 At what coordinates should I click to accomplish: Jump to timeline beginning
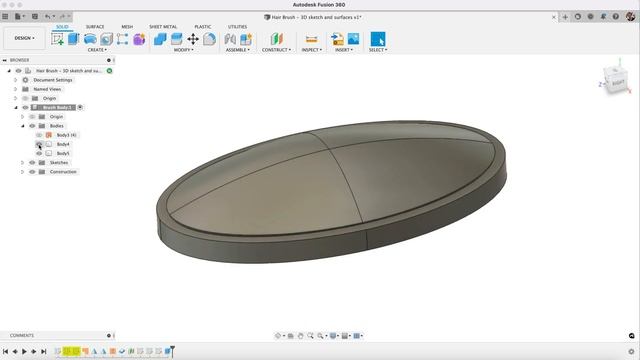[5, 351]
